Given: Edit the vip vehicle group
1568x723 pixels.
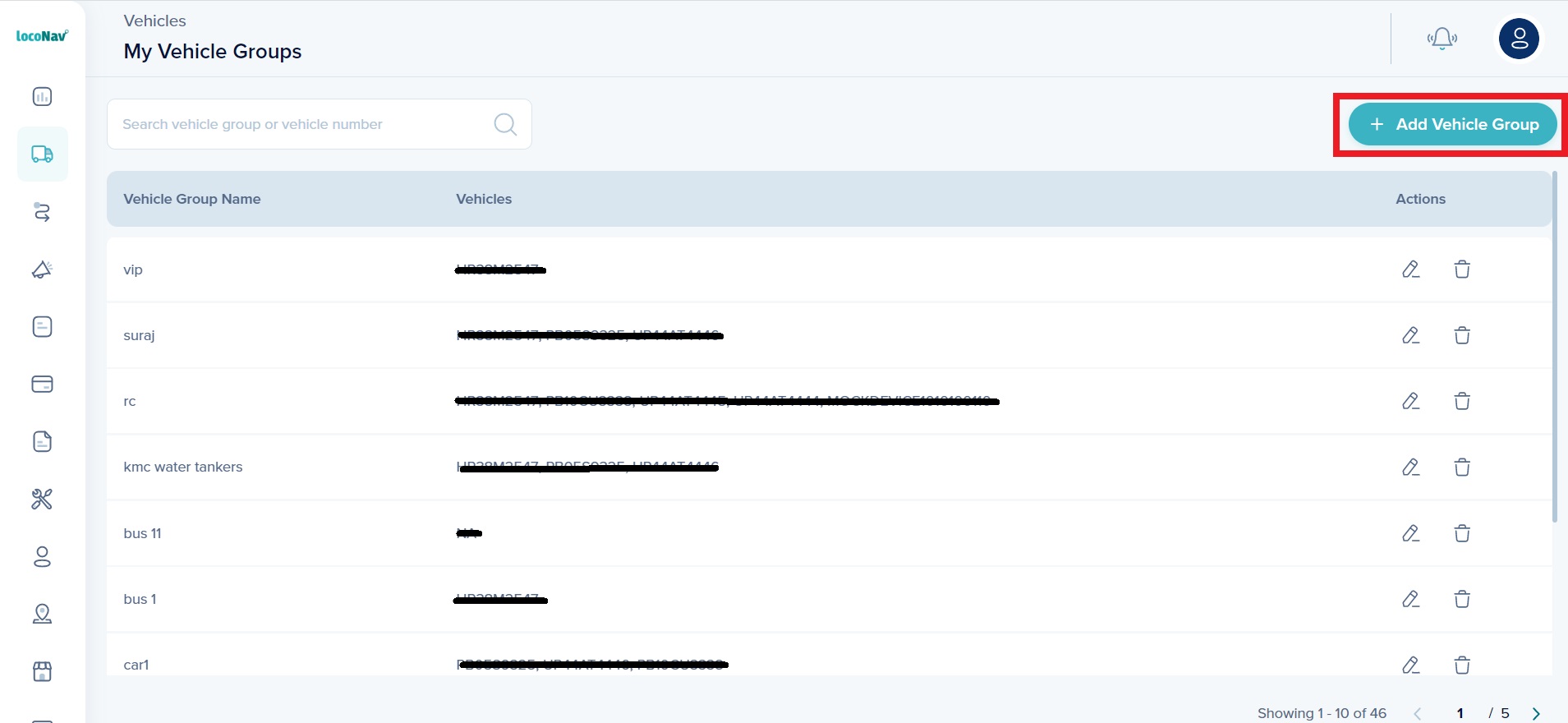Looking at the screenshot, I should coord(1410,269).
